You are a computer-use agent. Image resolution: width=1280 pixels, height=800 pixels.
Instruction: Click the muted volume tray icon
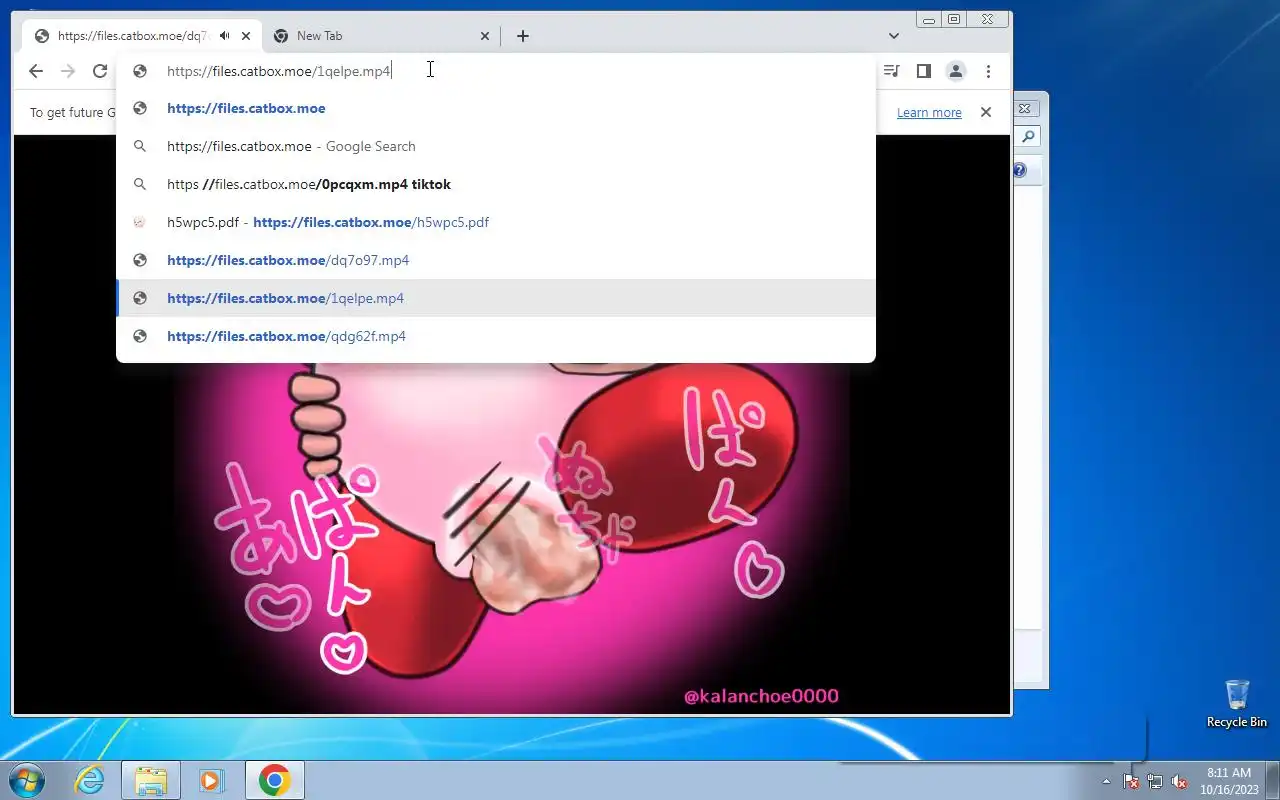1180,782
